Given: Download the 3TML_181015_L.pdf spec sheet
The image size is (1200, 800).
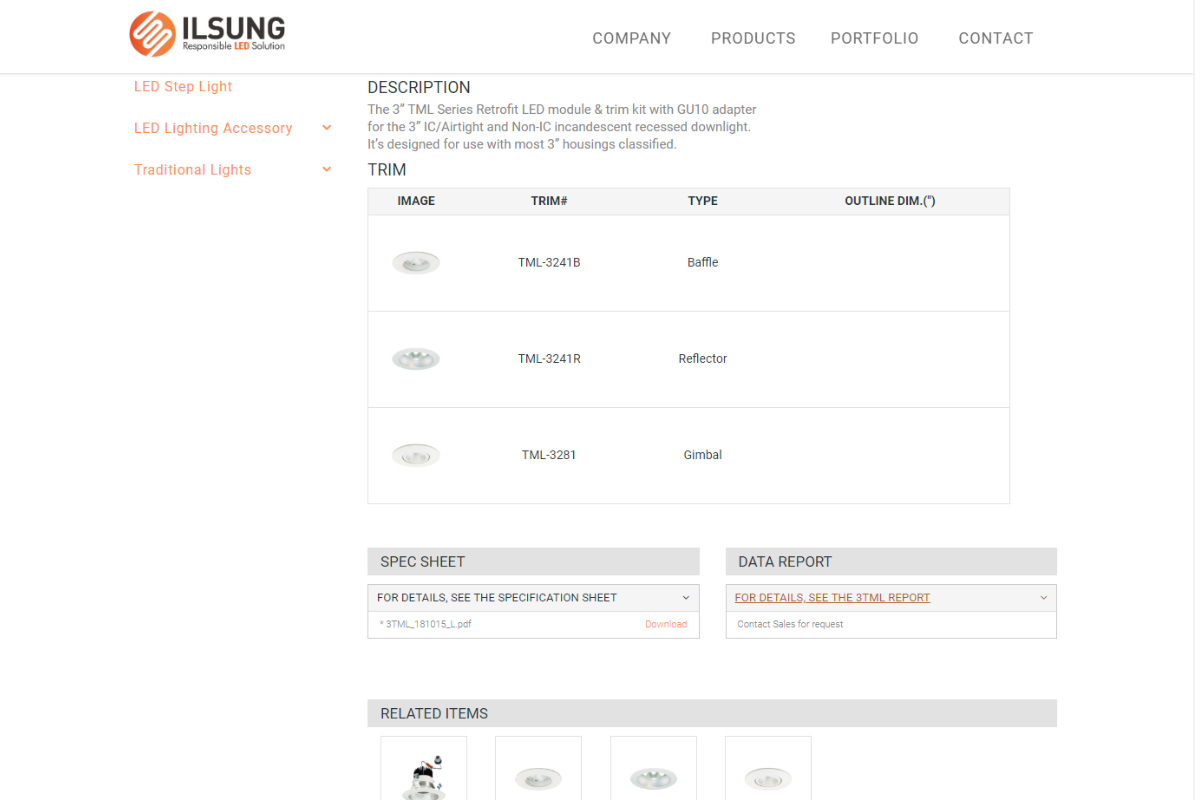Looking at the screenshot, I should (x=665, y=624).
